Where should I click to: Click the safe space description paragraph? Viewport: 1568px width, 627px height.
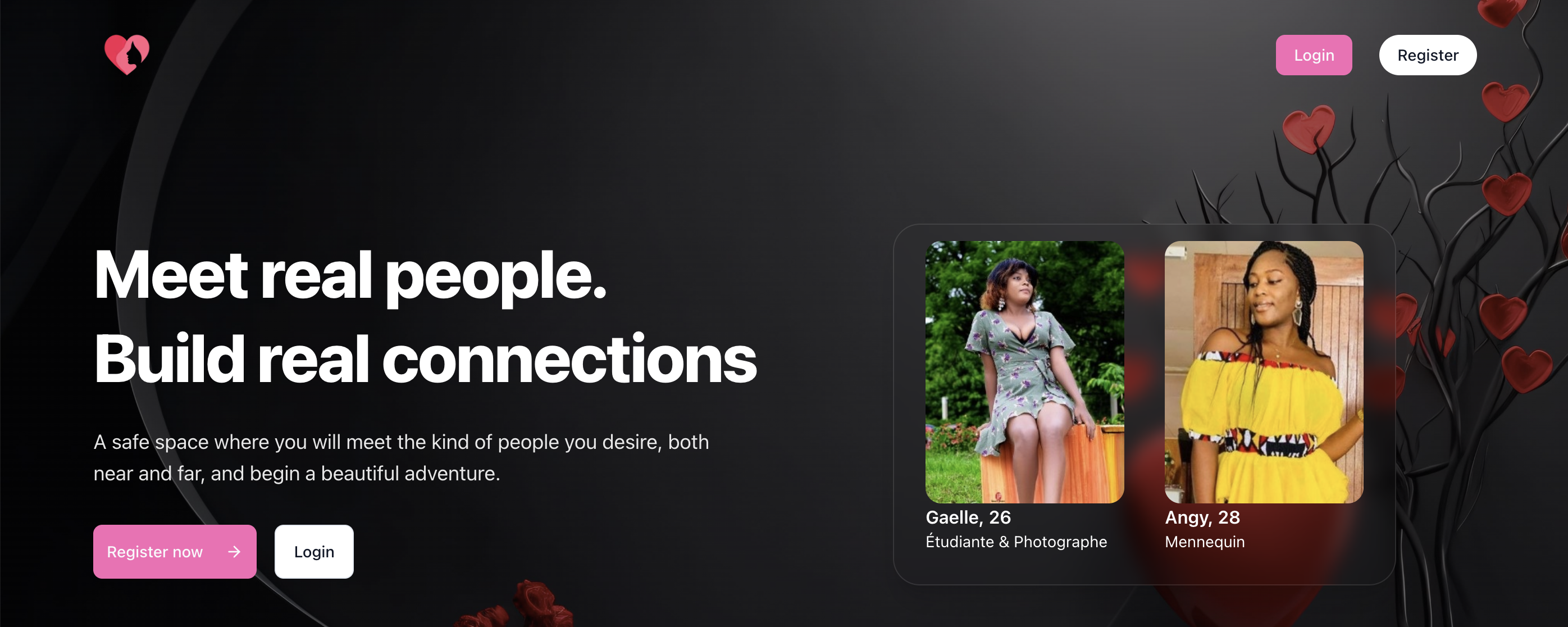(x=401, y=458)
